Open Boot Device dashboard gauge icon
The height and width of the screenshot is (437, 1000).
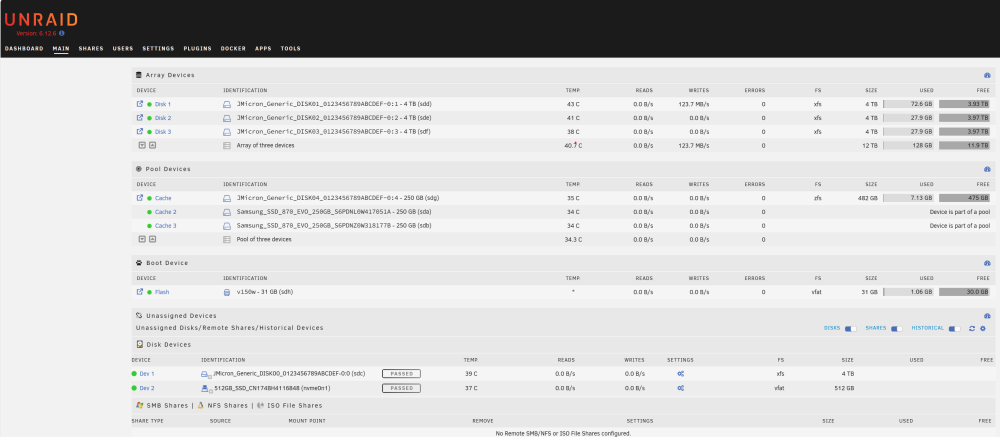[x=987, y=263]
